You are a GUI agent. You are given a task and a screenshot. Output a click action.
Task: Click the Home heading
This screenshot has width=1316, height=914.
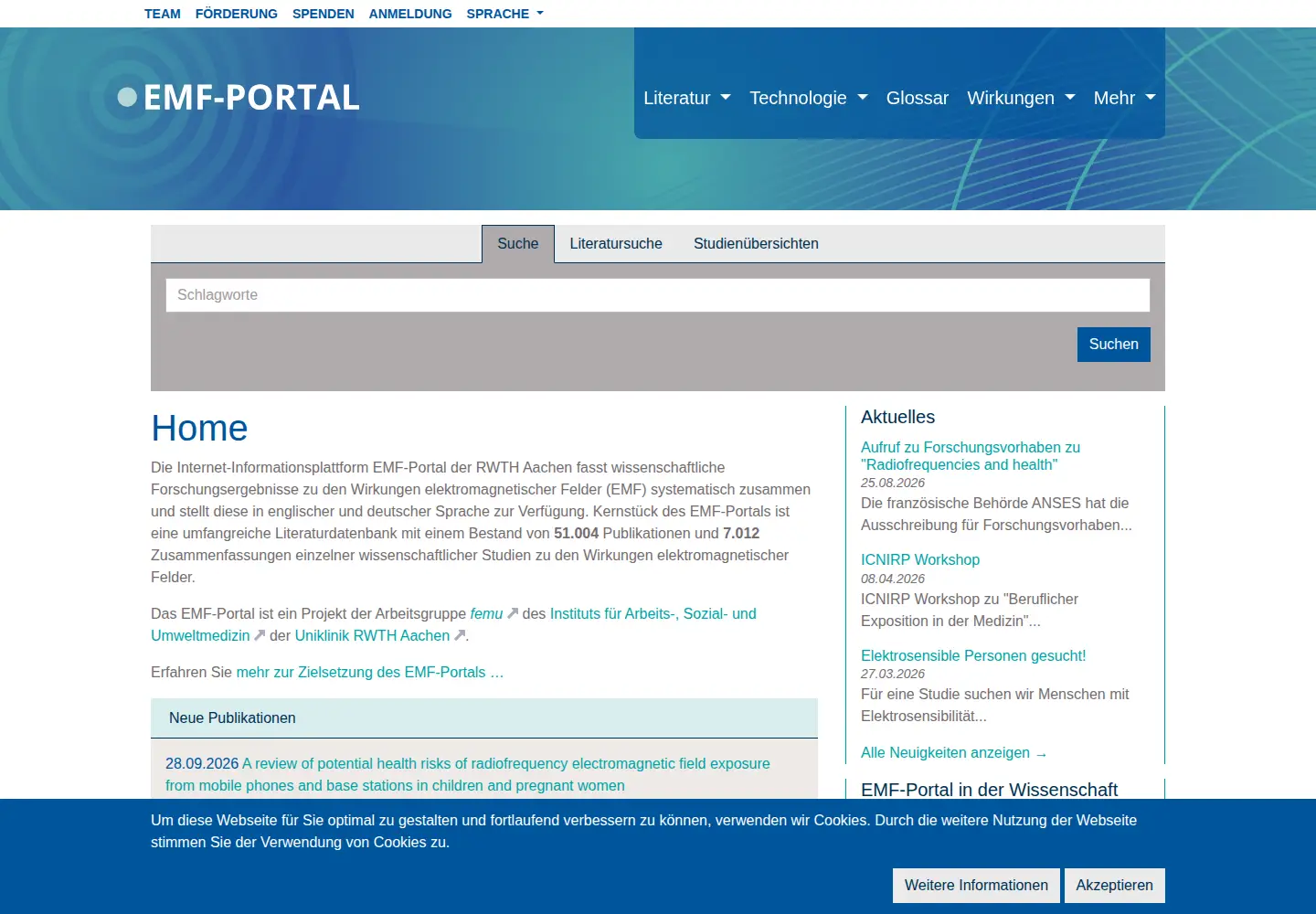click(199, 429)
